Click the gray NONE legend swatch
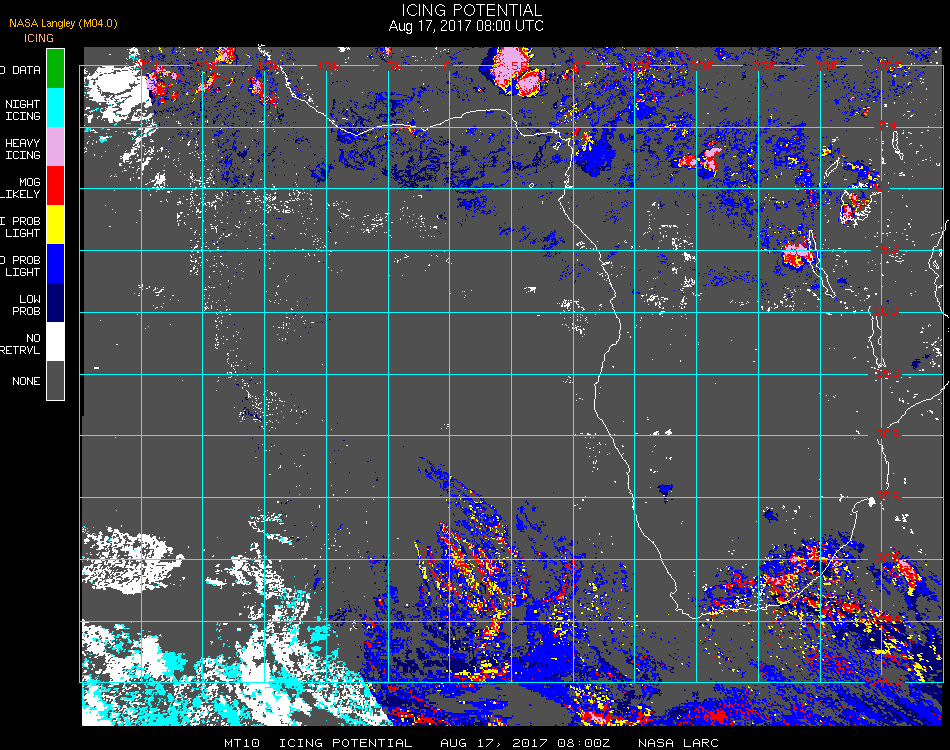The height and width of the screenshot is (750, 950). point(55,380)
